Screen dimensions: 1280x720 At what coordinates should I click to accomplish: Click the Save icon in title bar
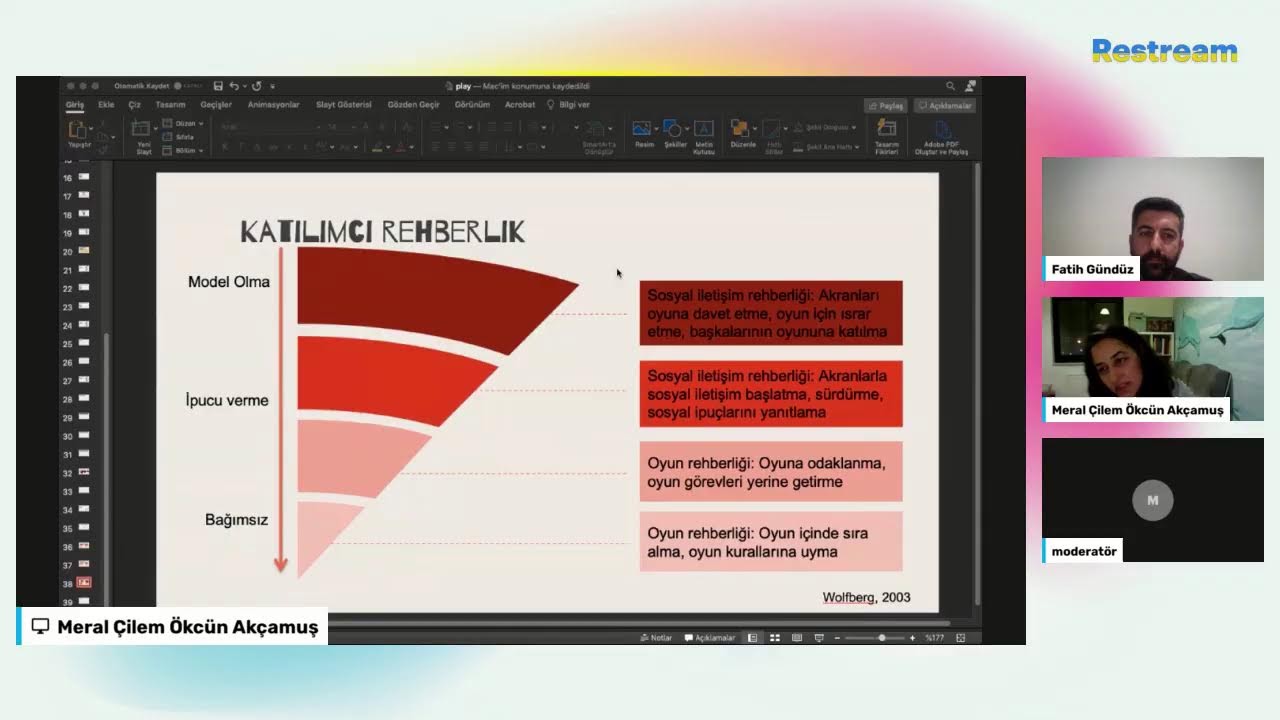pos(218,86)
